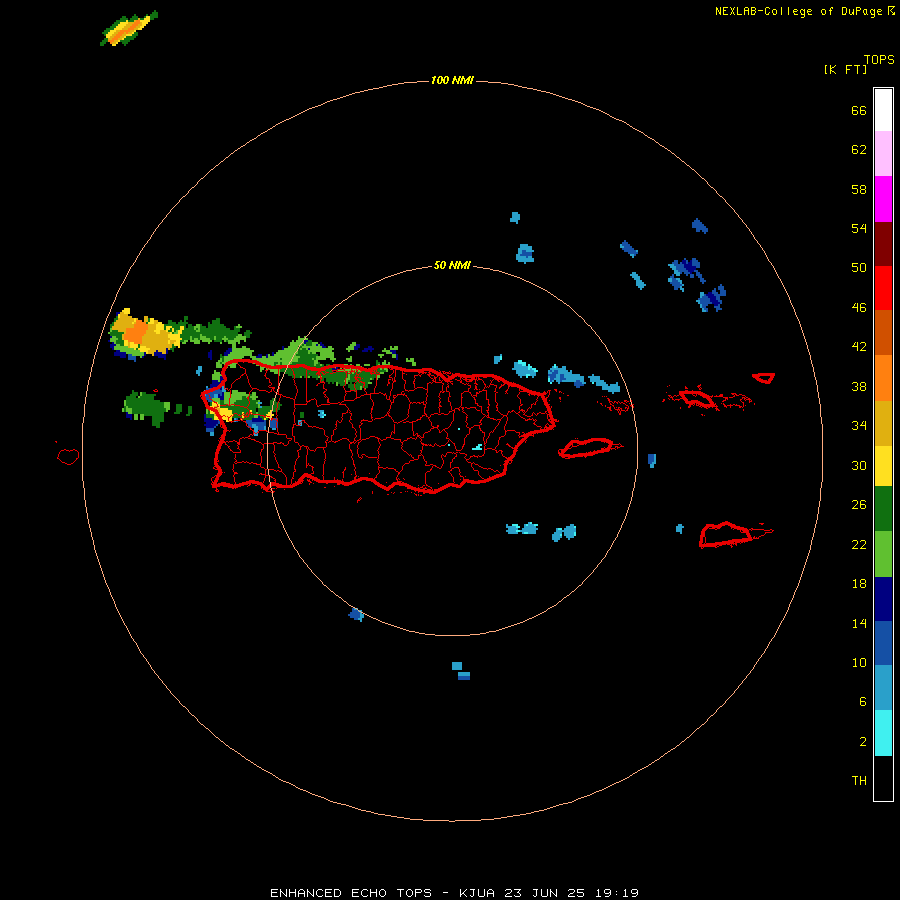
Task: Click the yellow echo over the west coast
Action: pos(222,412)
